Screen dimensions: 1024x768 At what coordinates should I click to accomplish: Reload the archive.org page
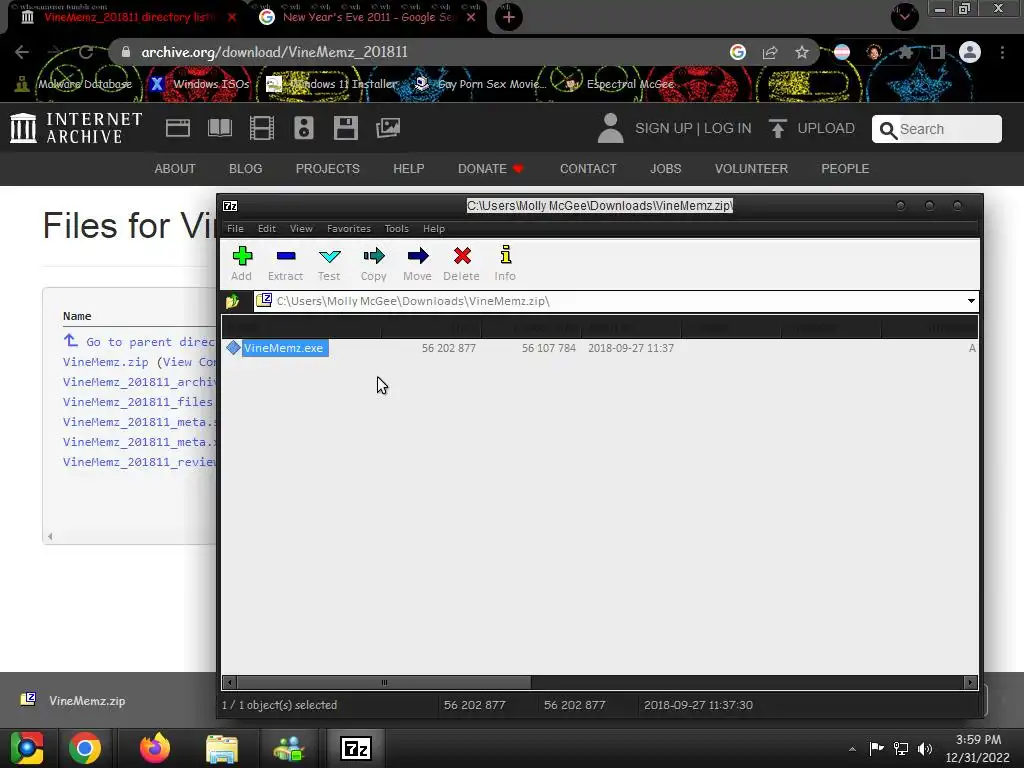click(x=86, y=52)
